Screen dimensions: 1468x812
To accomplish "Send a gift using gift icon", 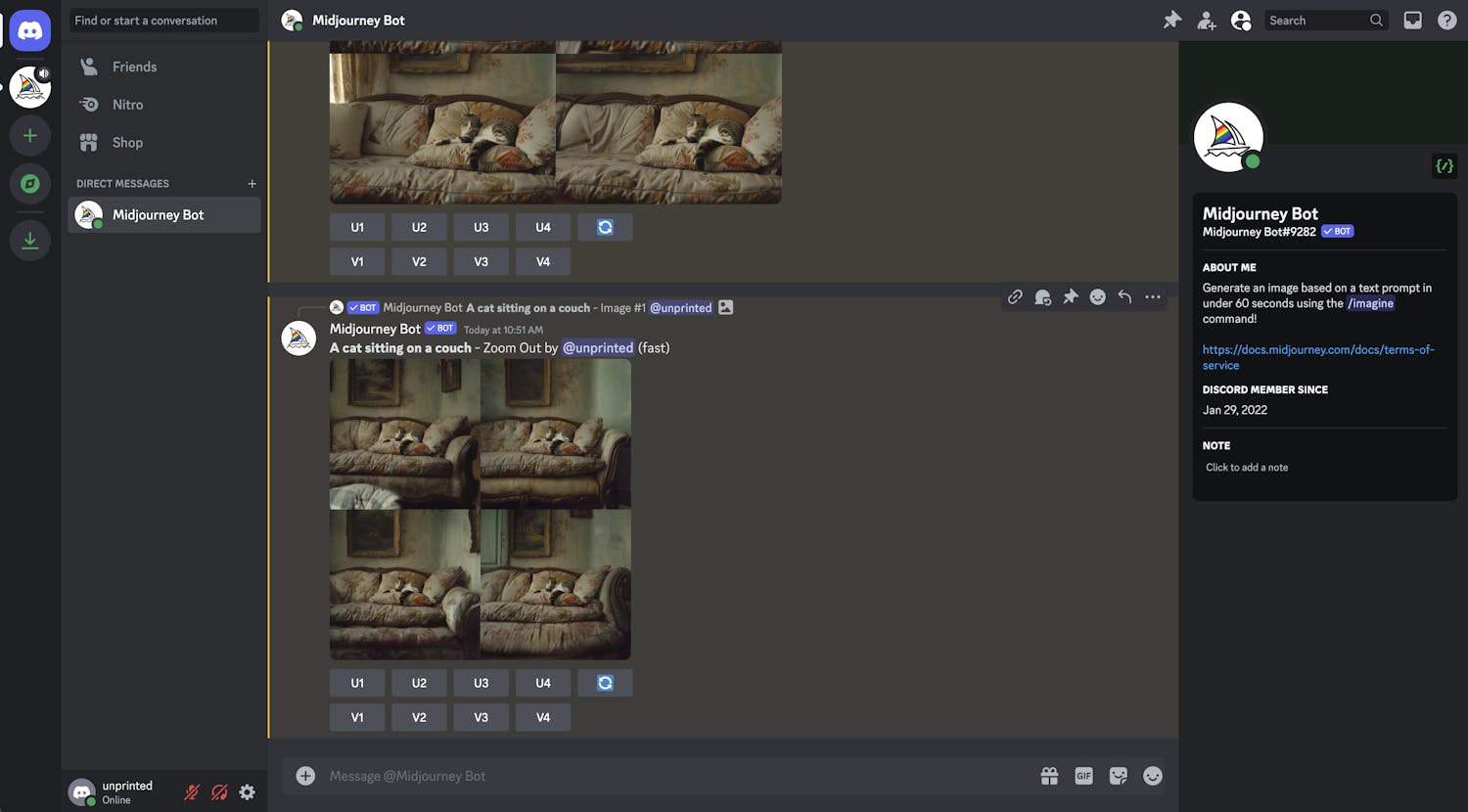I will tap(1049, 776).
